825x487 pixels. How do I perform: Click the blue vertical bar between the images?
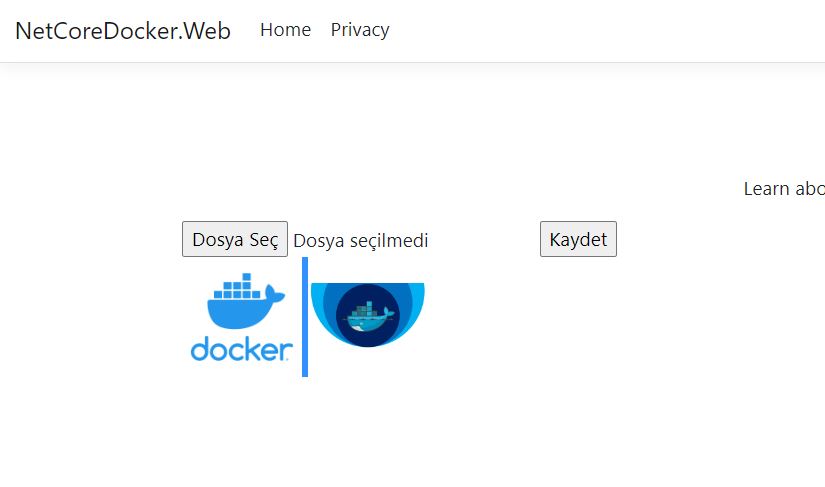pyautogui.click(x=305, y=316)
